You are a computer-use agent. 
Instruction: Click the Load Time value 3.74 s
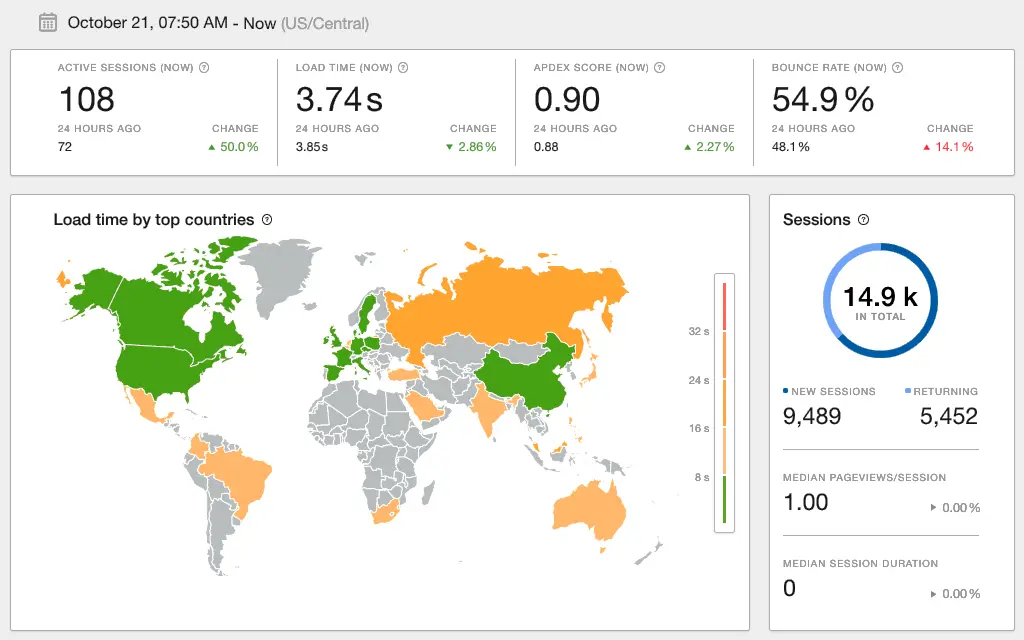[339, 99]
